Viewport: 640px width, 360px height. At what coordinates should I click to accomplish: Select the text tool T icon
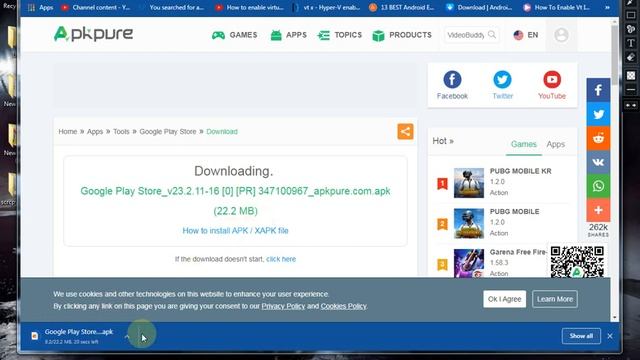pyautogui.click(x=631, y=42)
